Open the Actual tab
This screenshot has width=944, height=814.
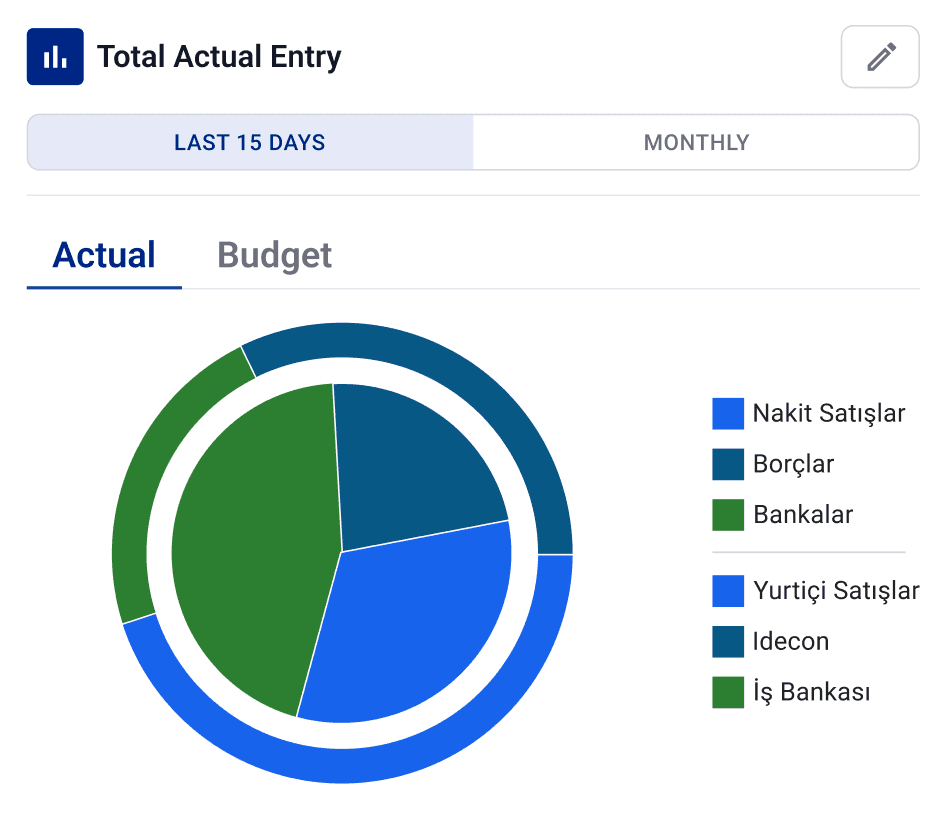104,255
